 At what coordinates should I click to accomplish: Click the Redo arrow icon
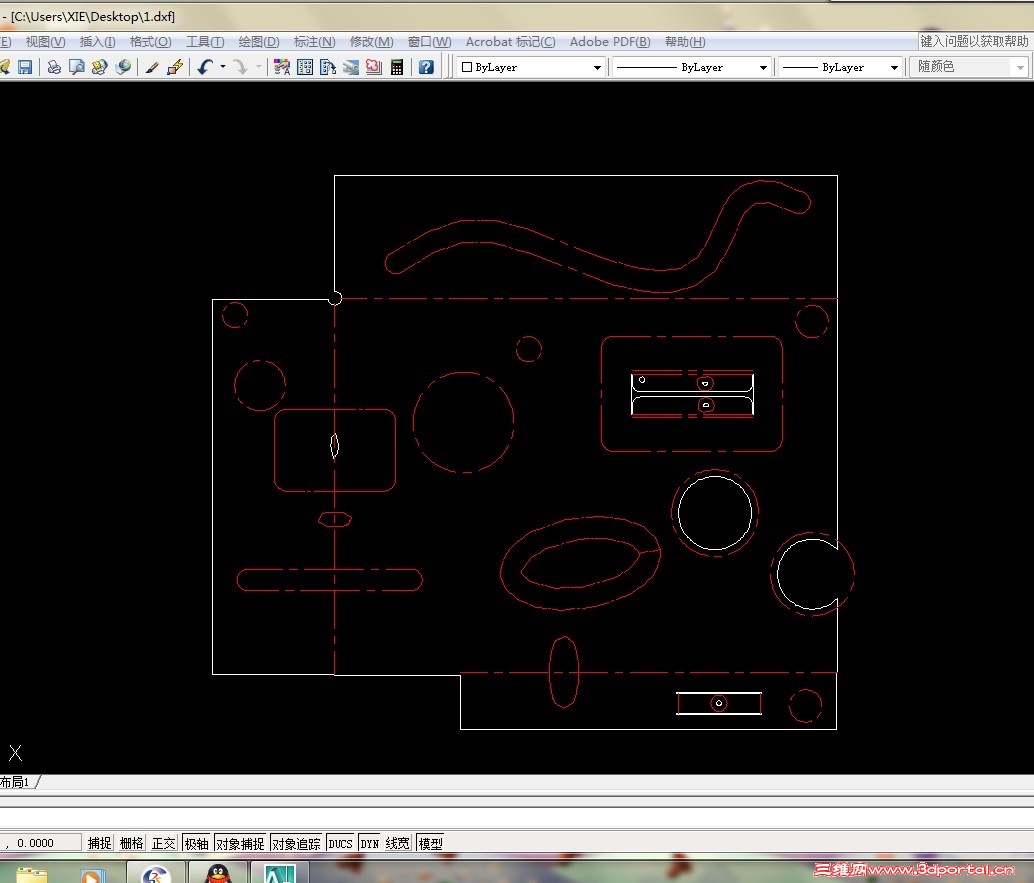pos(241,67)
